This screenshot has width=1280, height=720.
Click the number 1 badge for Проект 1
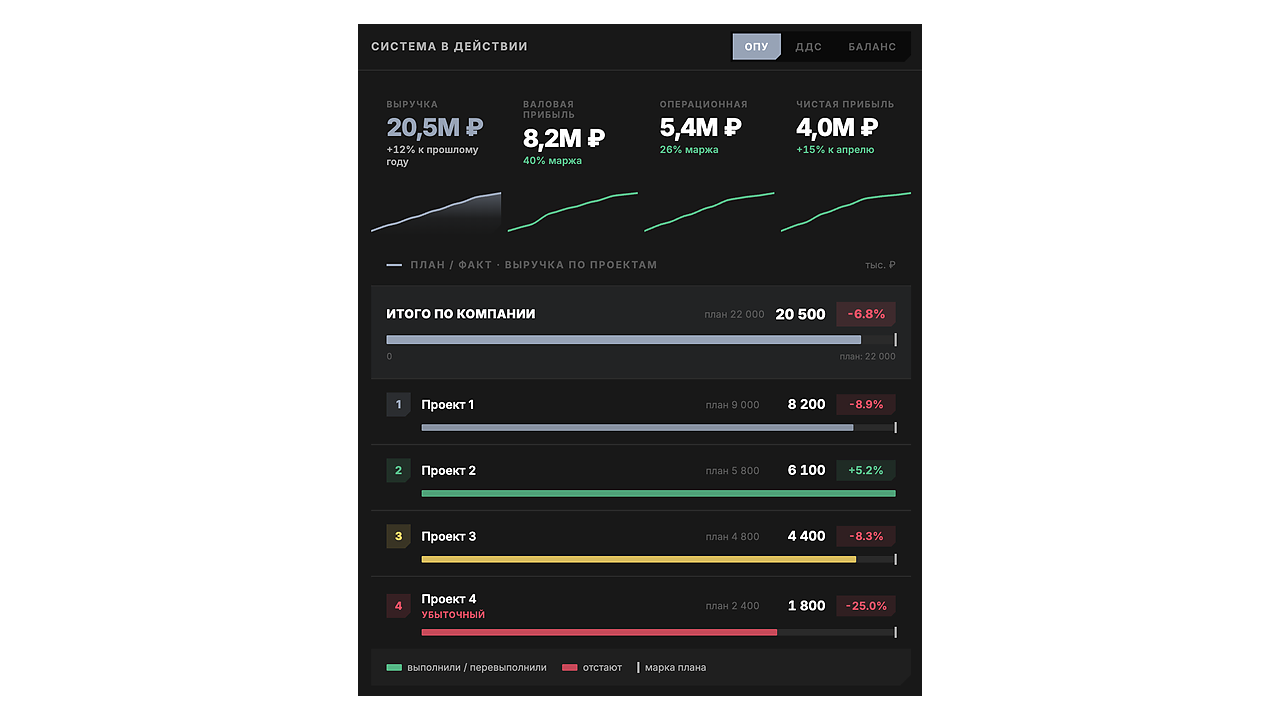398,405
